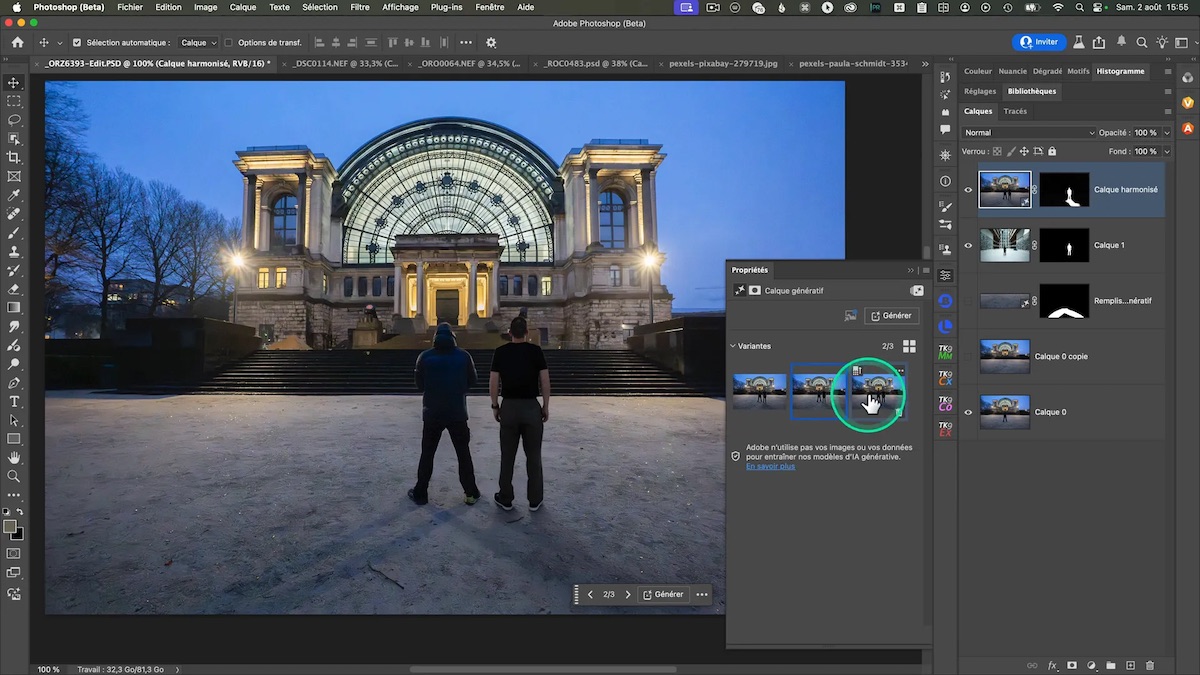Collapse the Propriétés panel with double chevrons

[911, 270]
